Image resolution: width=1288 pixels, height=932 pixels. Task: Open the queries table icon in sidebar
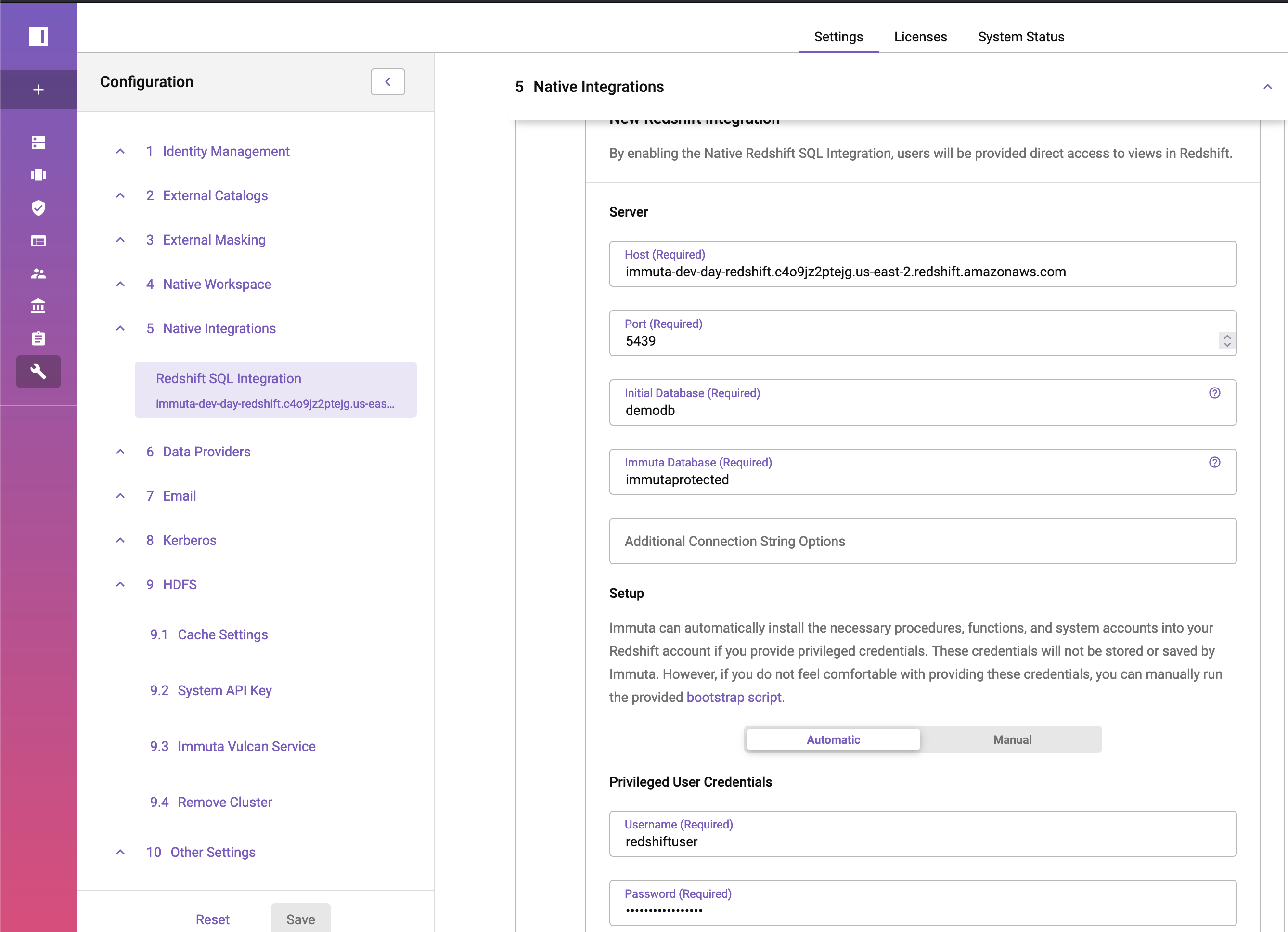(38, 241)
